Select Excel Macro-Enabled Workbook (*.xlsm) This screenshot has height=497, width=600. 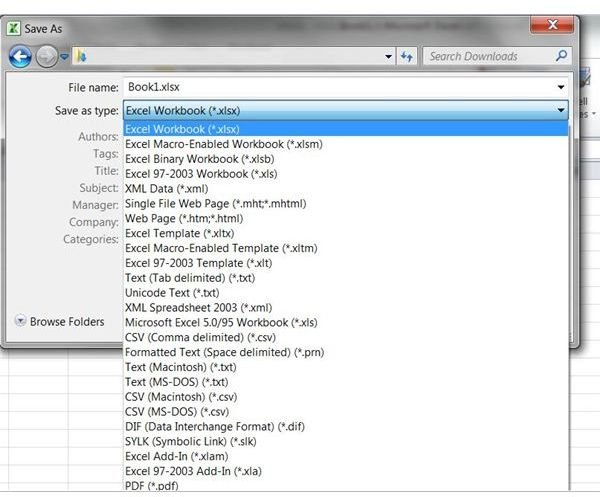[x=346, y=144]
